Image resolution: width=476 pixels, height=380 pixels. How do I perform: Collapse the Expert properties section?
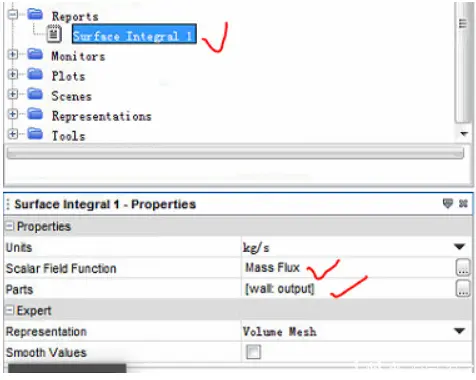pos(10,310)
